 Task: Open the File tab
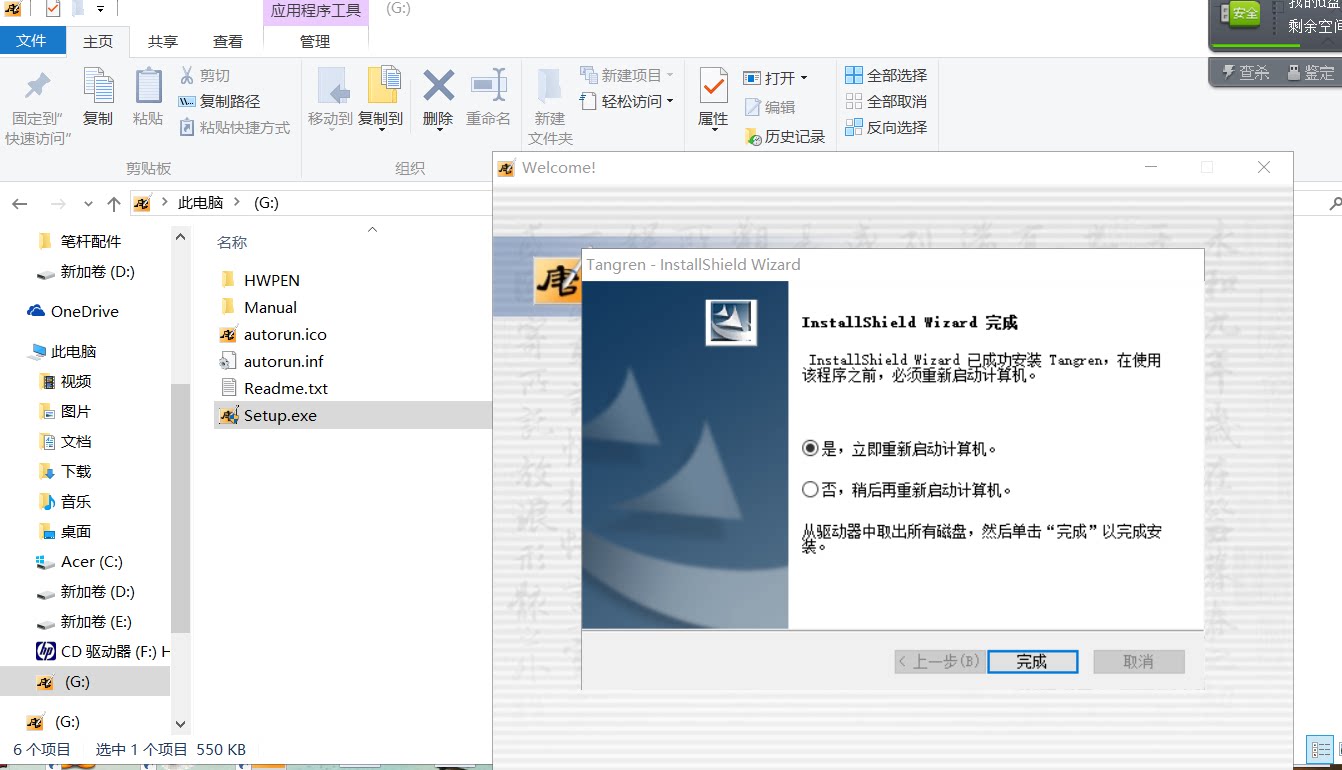(32, 41)
